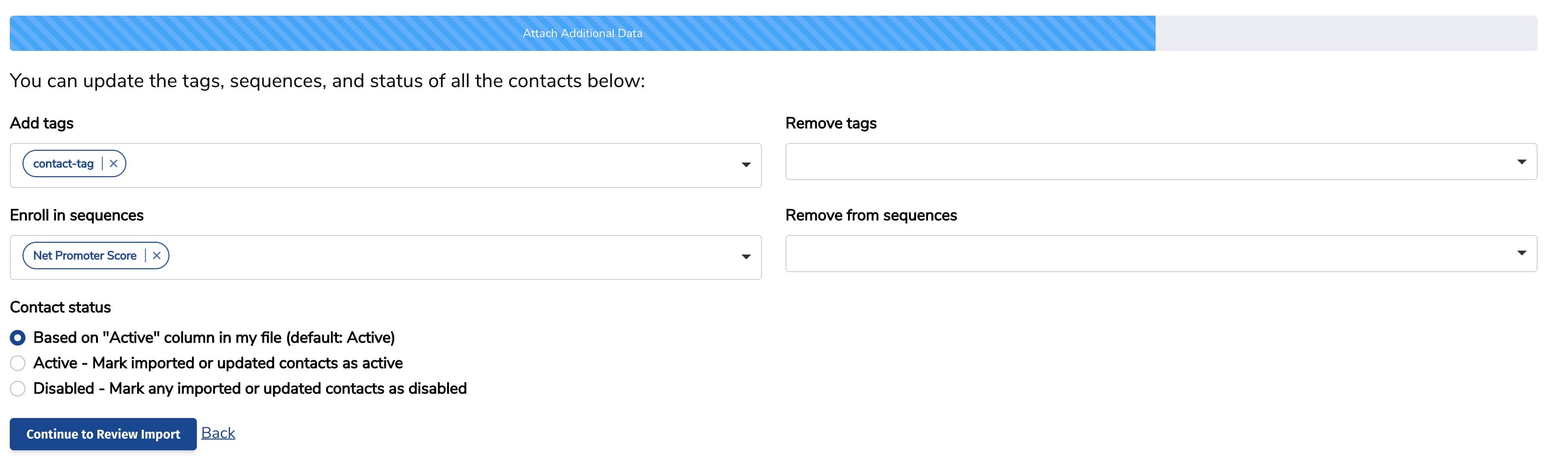Click the contact-tag chip label
Image resolution: width=1568 pixels, height=465 pixels.
63,163
